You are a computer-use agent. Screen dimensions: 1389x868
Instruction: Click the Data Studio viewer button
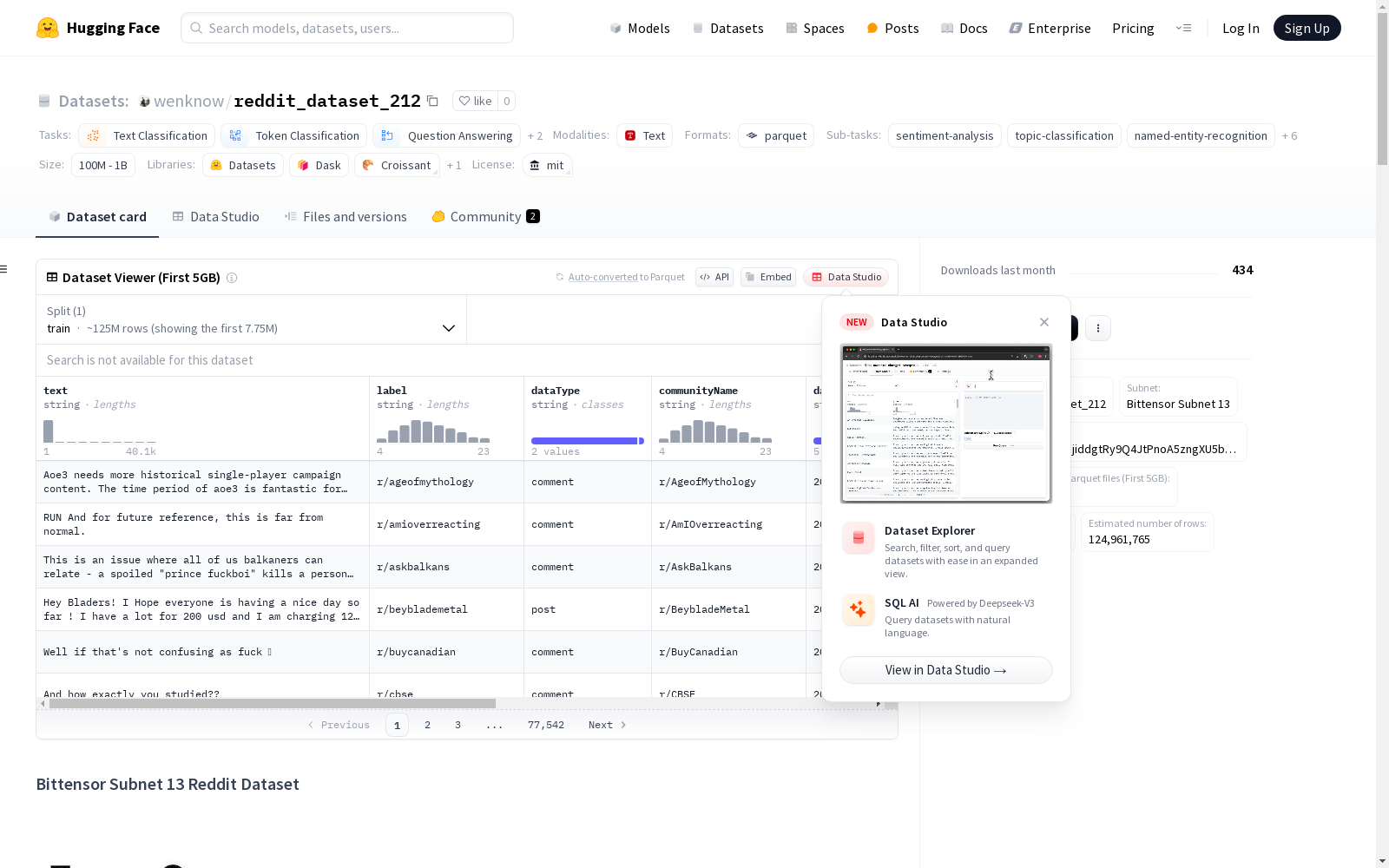pyautogui.click(x=846, y=277)
